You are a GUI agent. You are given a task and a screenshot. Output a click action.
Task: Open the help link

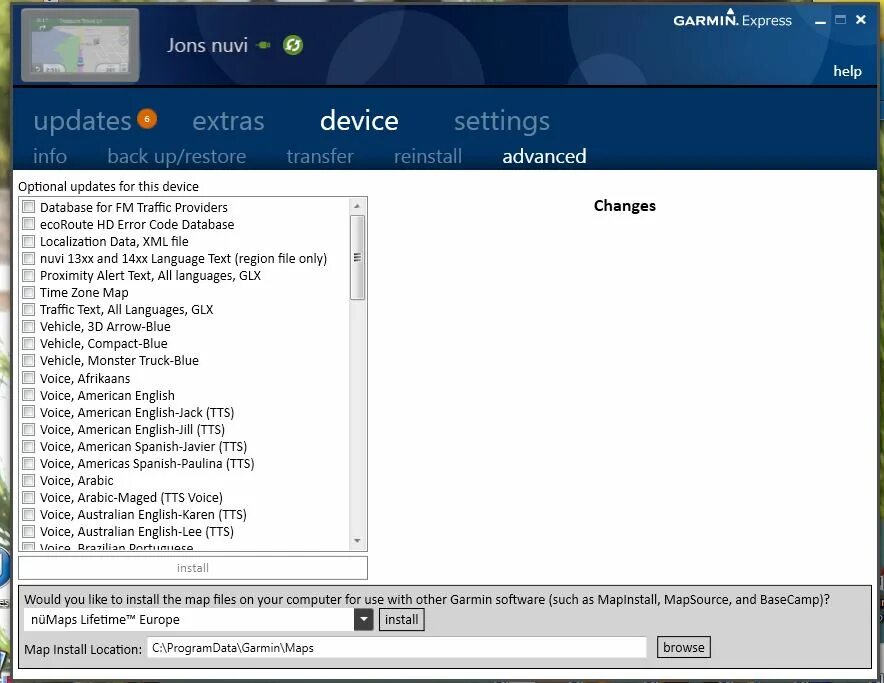[x=847, y=71]
